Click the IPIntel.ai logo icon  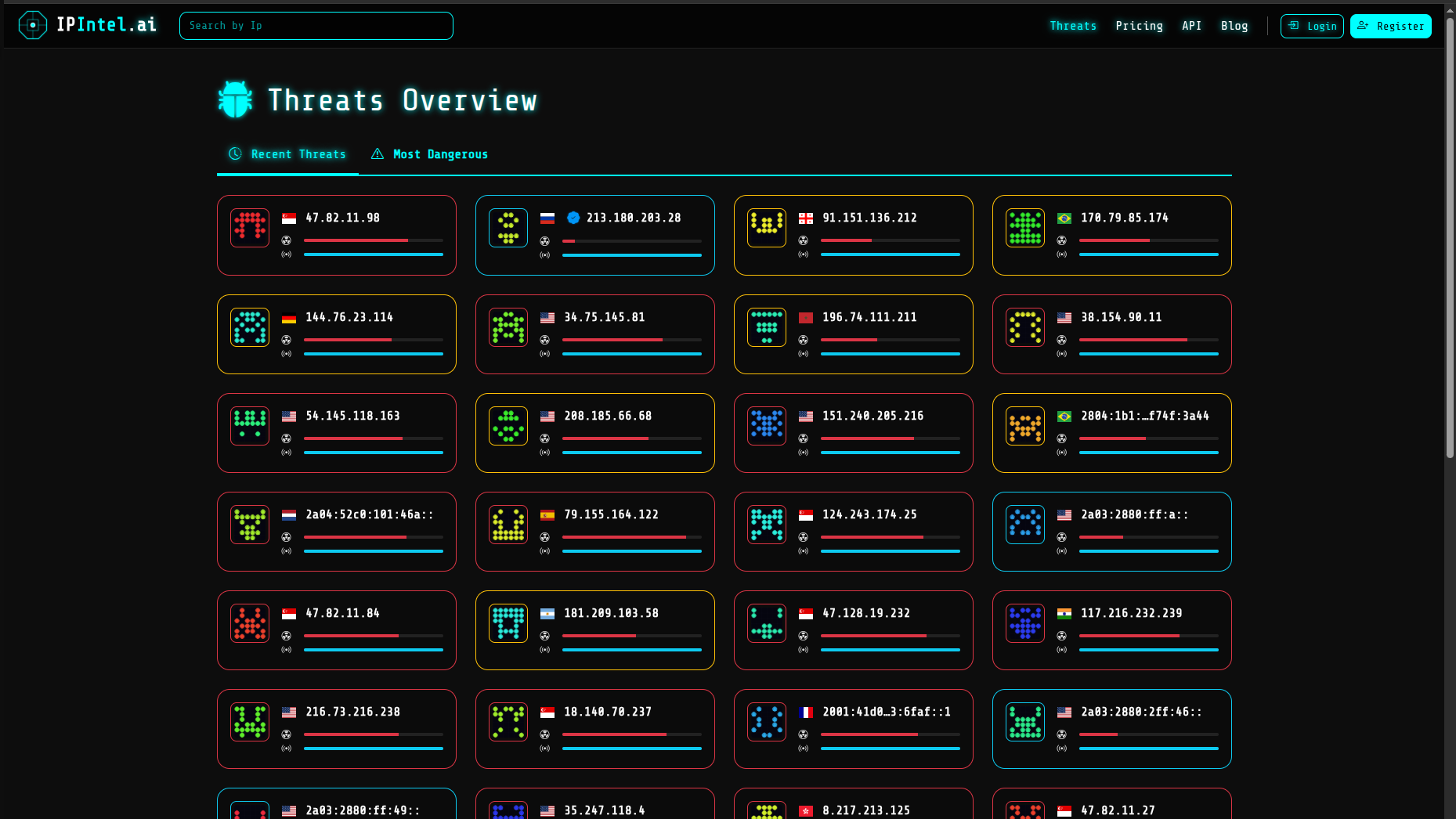tap(32, 25)
